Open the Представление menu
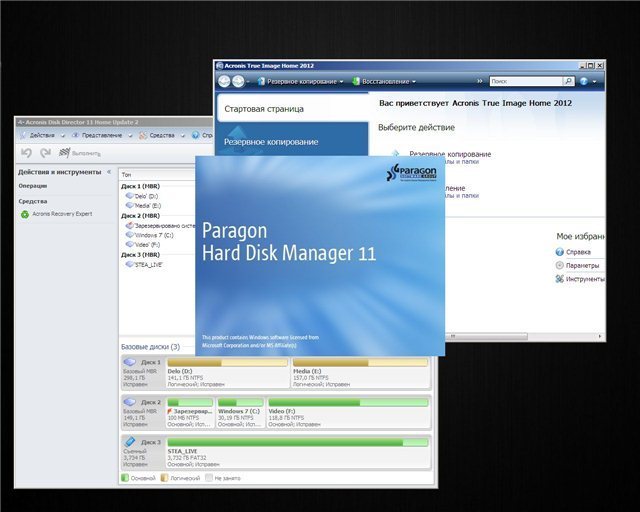 [100, 134]
